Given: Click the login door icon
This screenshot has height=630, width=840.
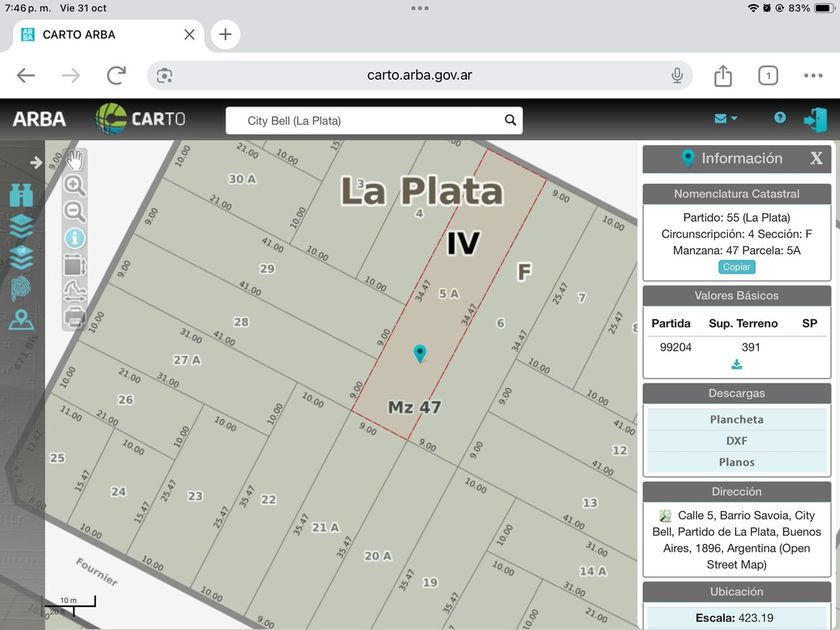Looking at the screenshot, I should point(815,119).
